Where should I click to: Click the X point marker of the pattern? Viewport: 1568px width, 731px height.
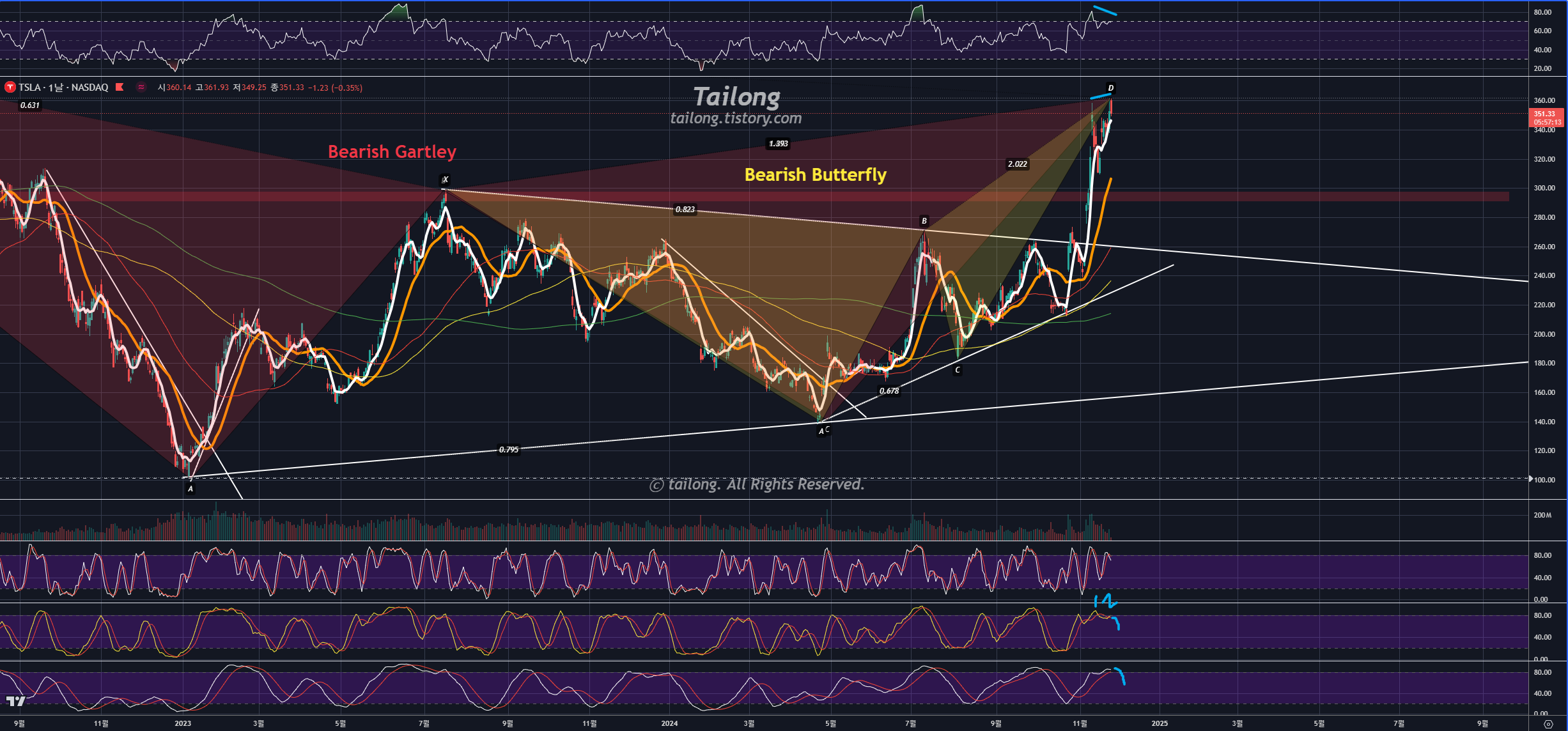pyautogui.click(x=446, y=180)
